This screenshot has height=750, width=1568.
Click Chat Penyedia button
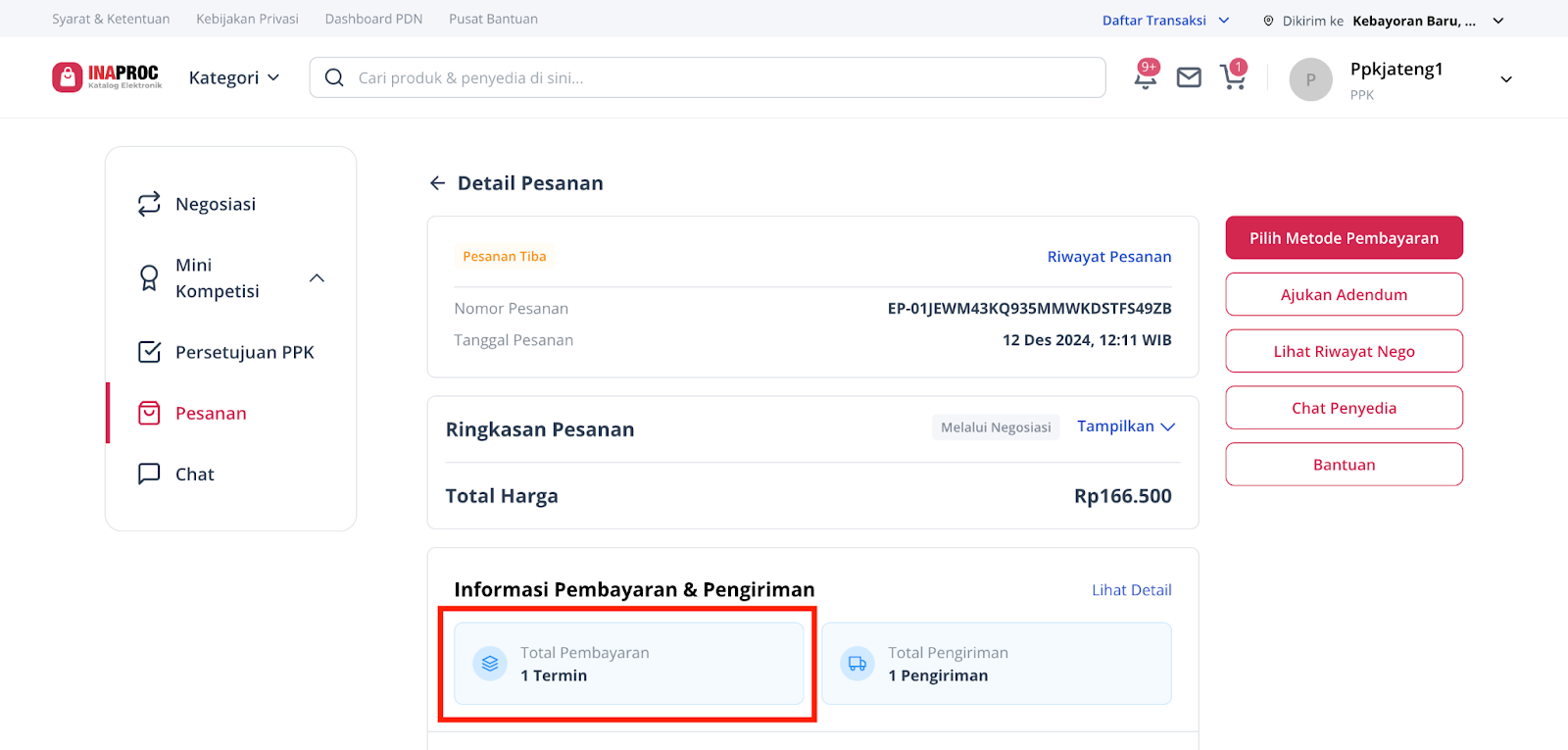coord(1344,409)
